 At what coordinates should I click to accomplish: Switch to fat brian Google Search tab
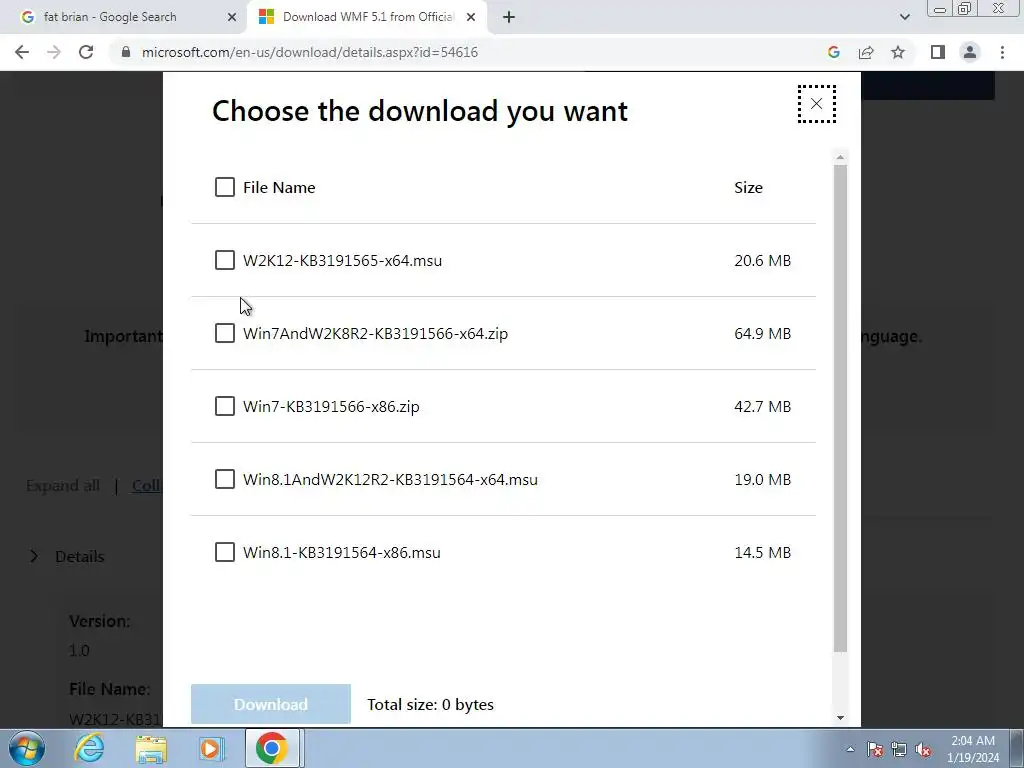(x=123, y=17)
